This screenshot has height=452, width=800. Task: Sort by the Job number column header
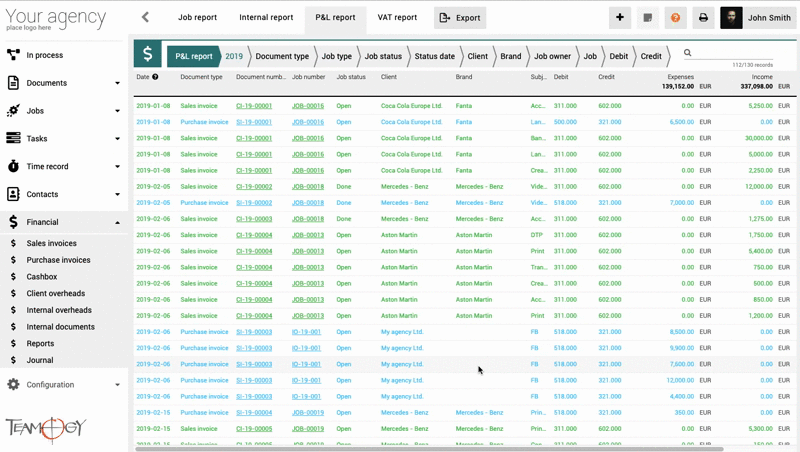coord(309,77)
